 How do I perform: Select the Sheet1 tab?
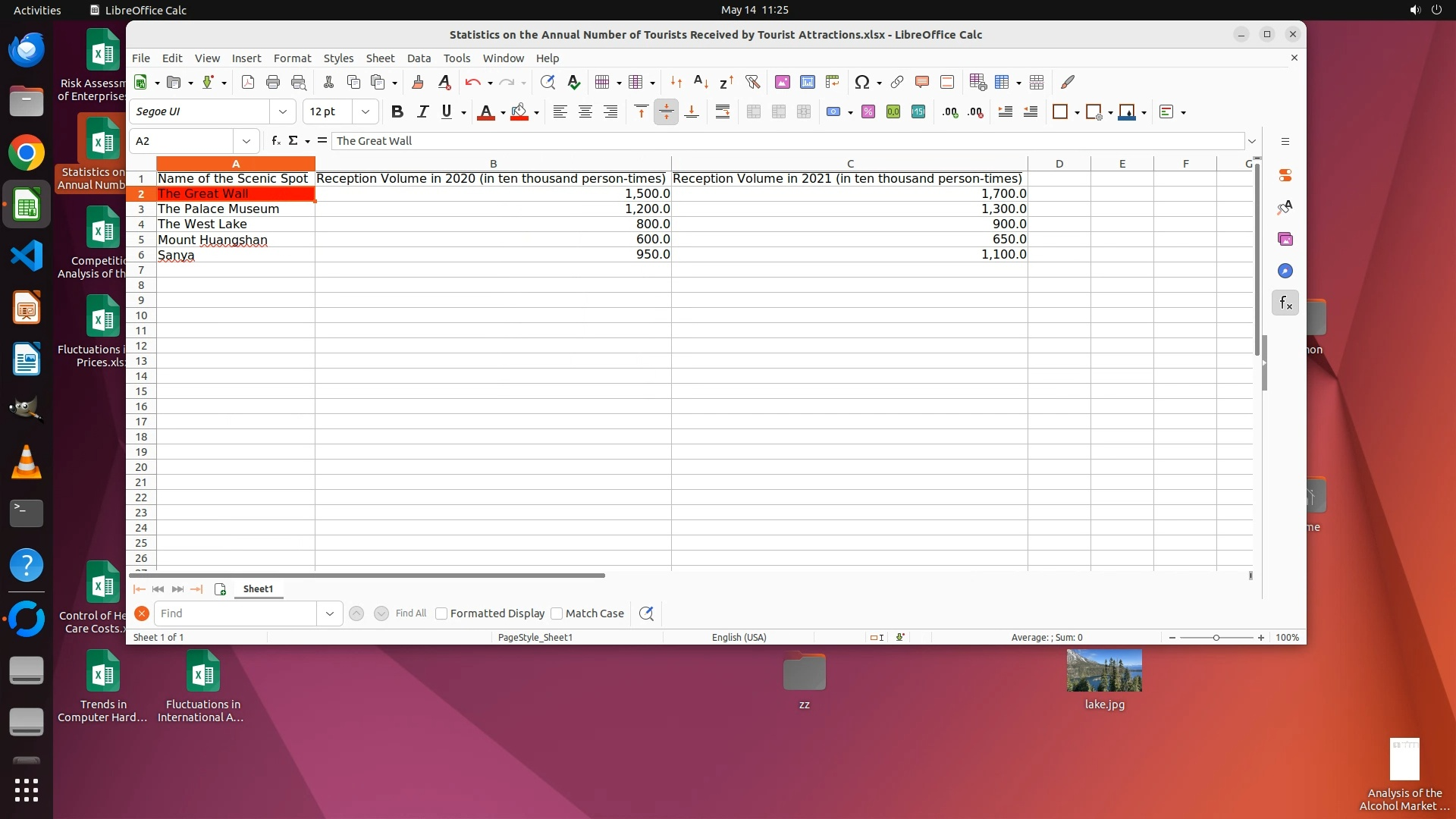pos(258,589)
